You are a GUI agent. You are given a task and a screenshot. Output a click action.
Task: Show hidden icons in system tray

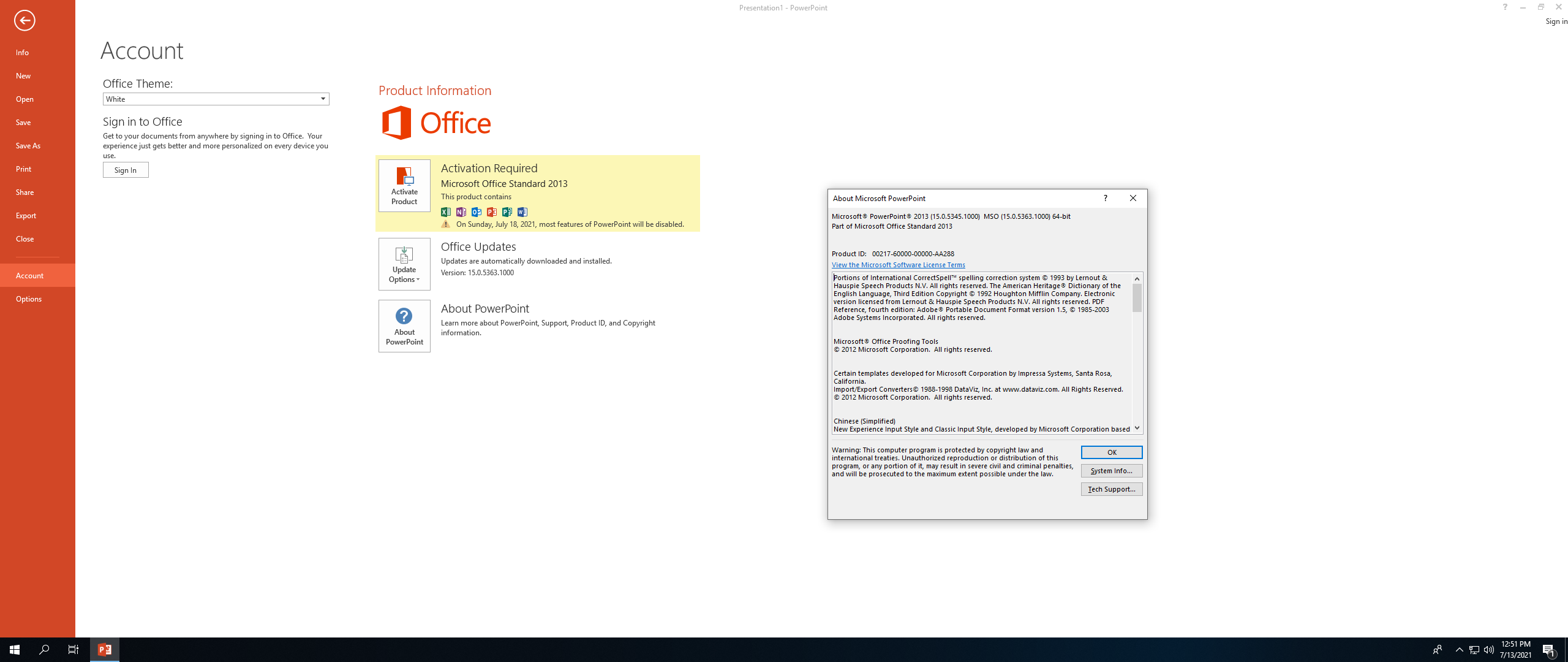(x=1460, y=650)
